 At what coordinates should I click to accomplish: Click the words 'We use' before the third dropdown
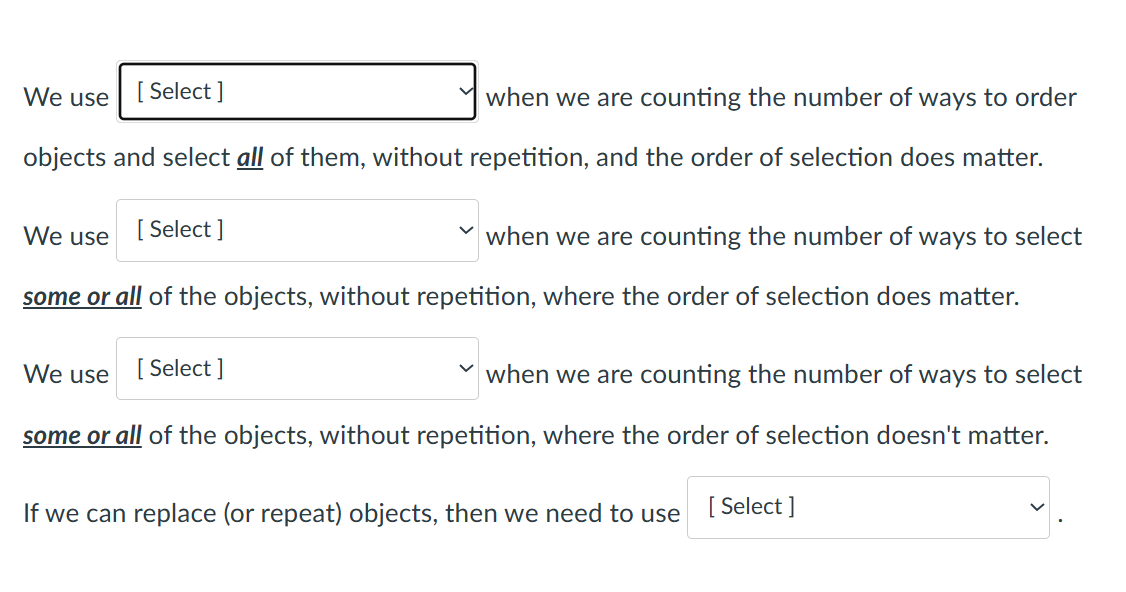click(66, 374)
